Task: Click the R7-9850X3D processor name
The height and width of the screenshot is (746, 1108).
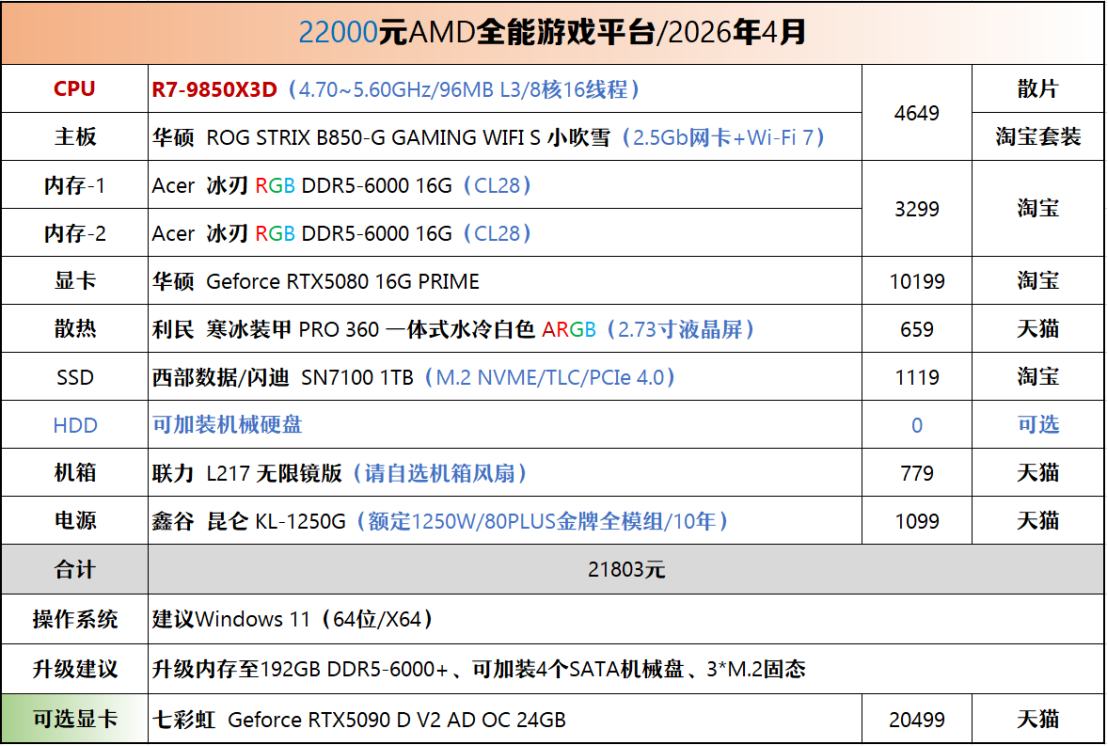Action: 214,90
